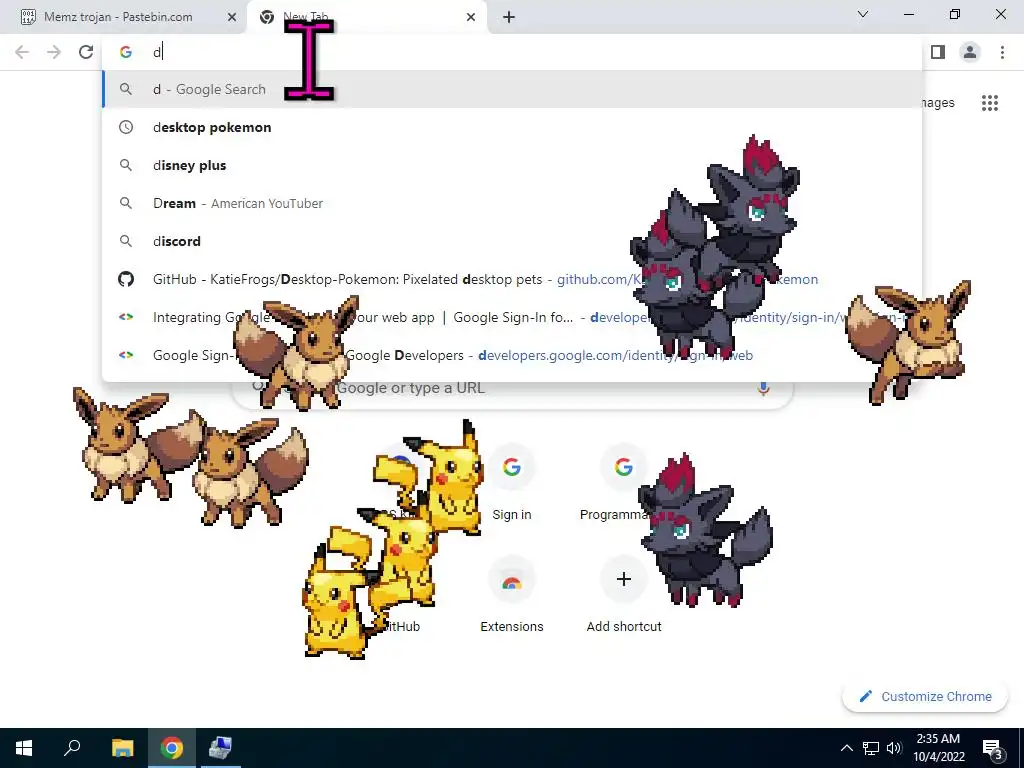Reload the page with the refresh icon
The image size is (1024, 768).
coord(86,52)
